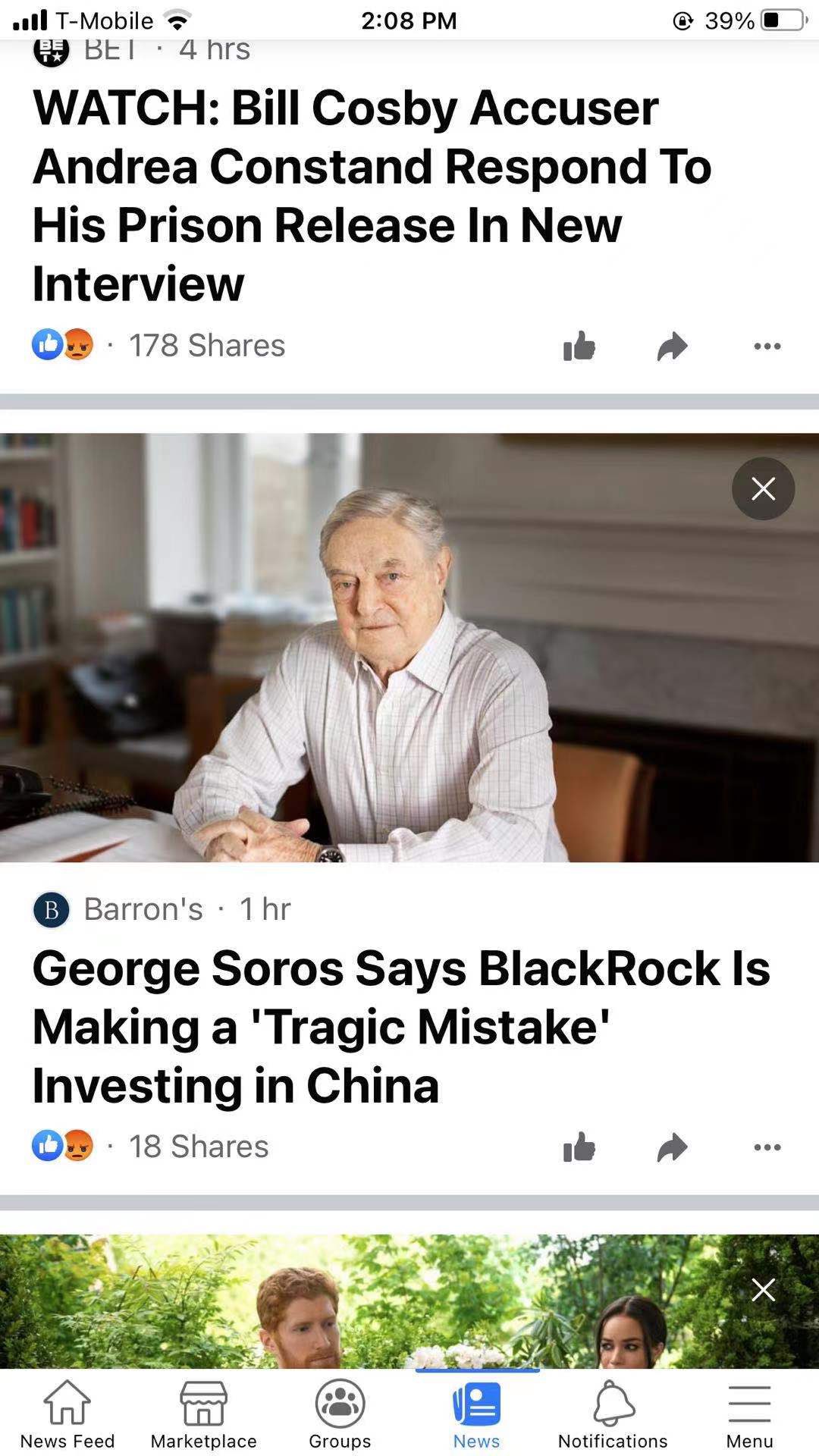This screenshot has width=819, height=1456.
Task: Share the Bill Cosby article
Action: 673,346
